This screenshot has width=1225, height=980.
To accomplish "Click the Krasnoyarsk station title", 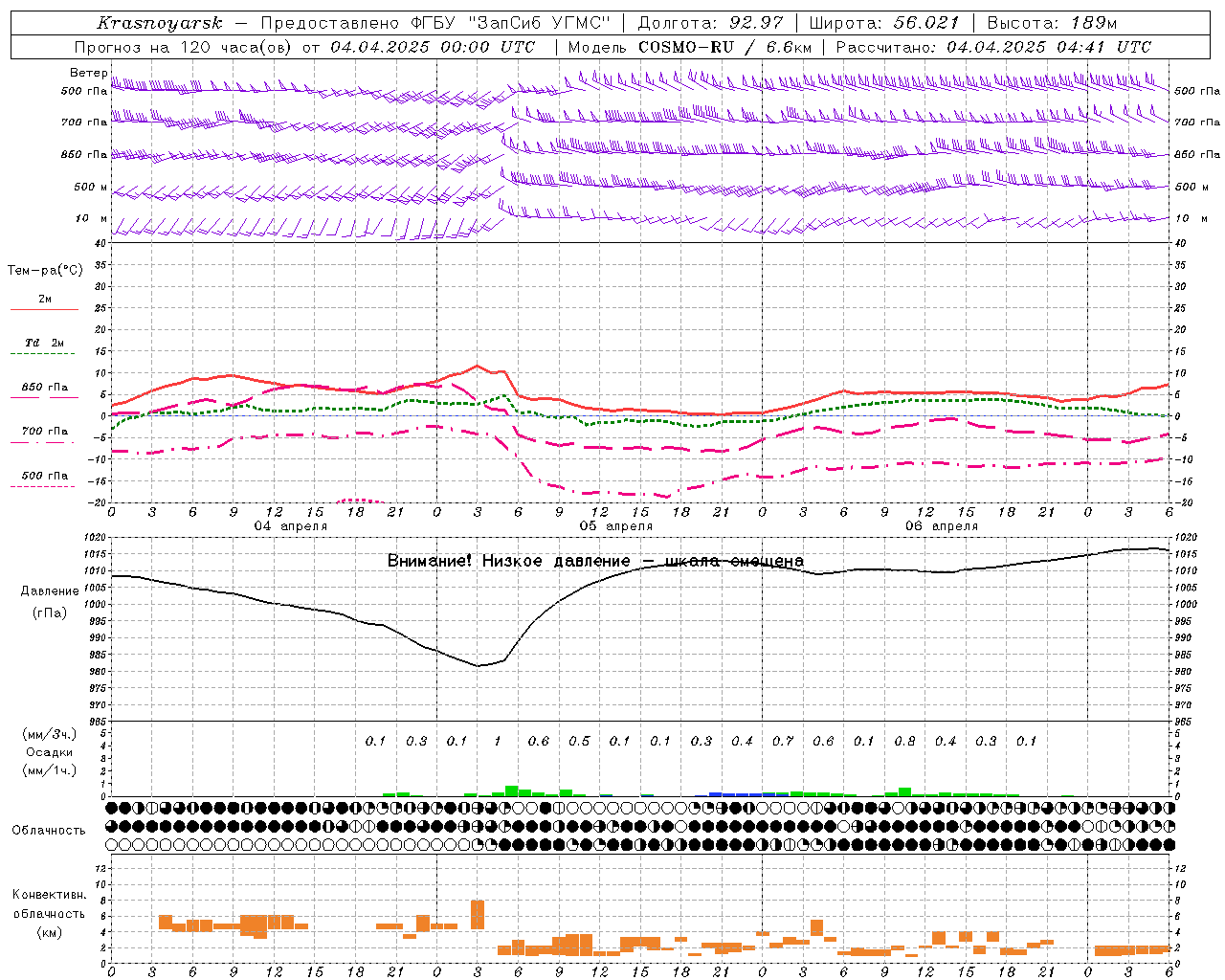I will tap(160, 23).
